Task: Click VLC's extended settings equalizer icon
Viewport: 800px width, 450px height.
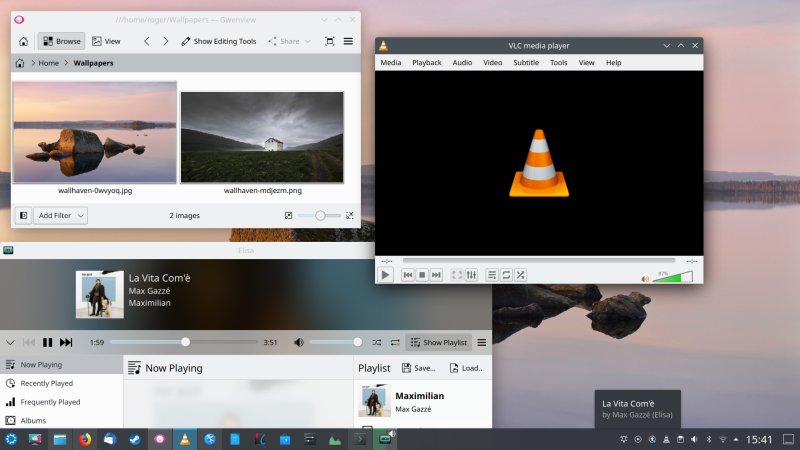Action: [x=472, y=274]
